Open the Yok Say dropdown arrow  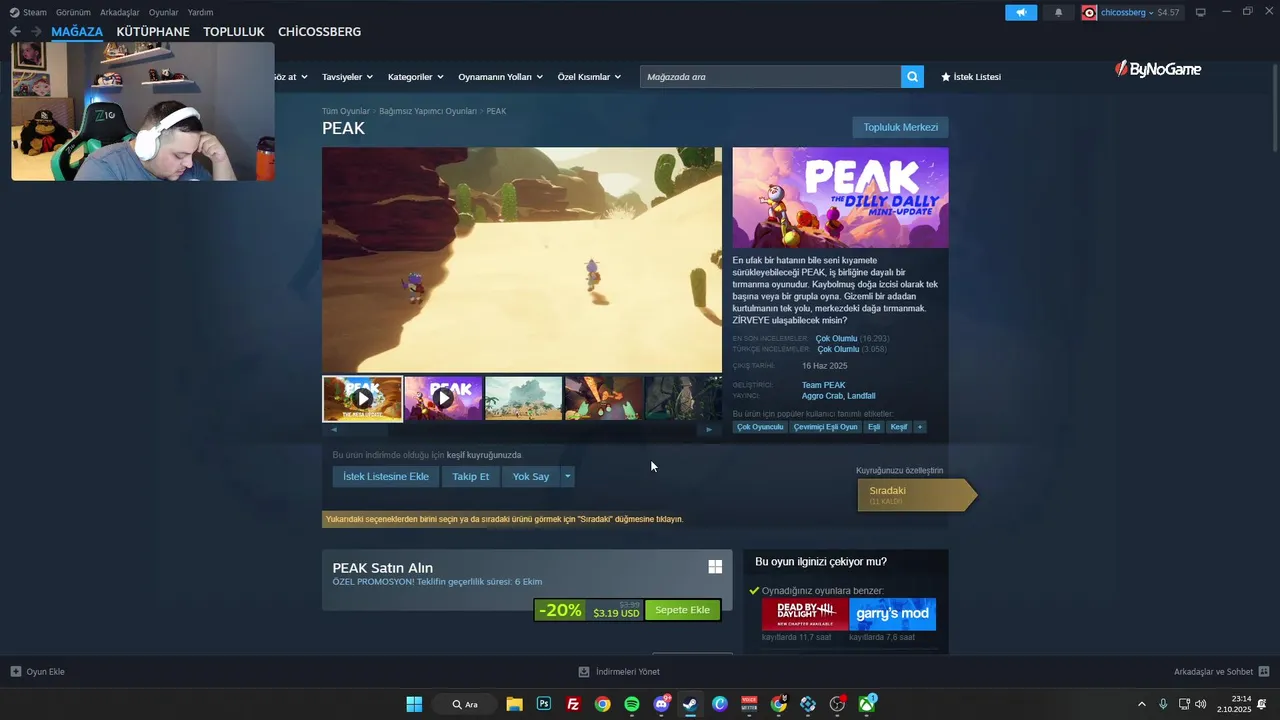[x=568, y=477]
